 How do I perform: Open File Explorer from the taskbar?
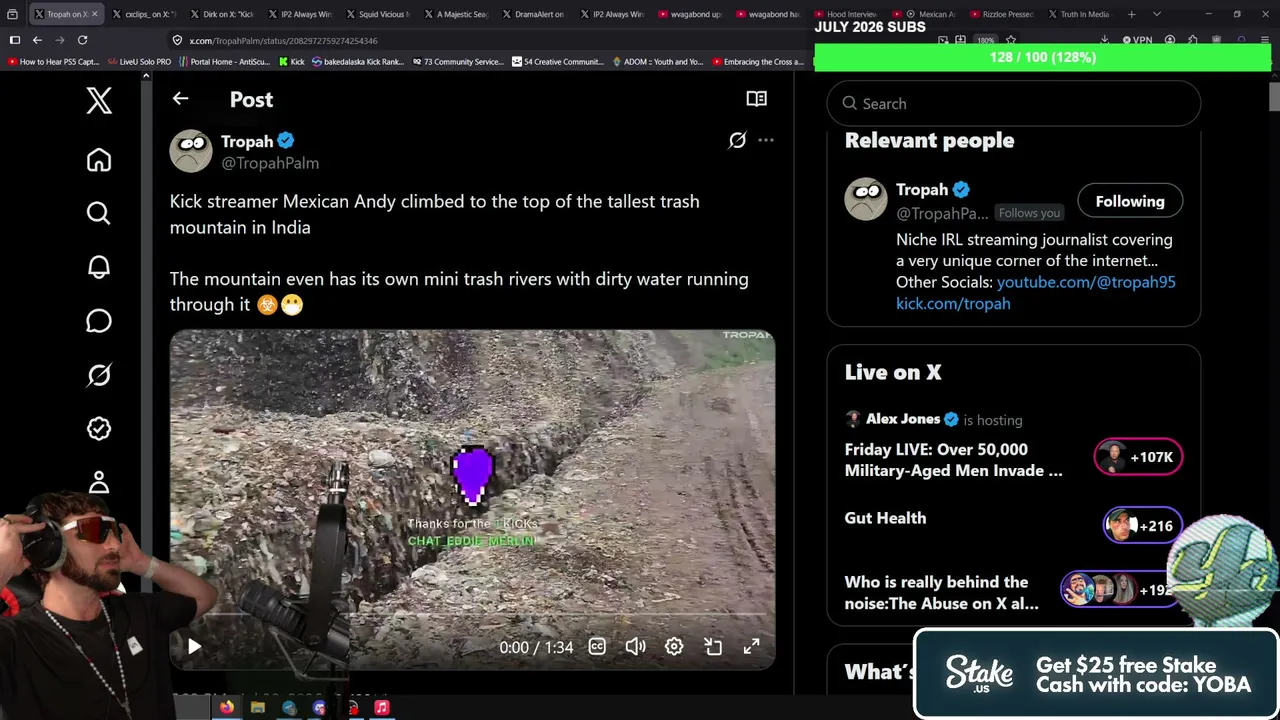tap(258, 707)
